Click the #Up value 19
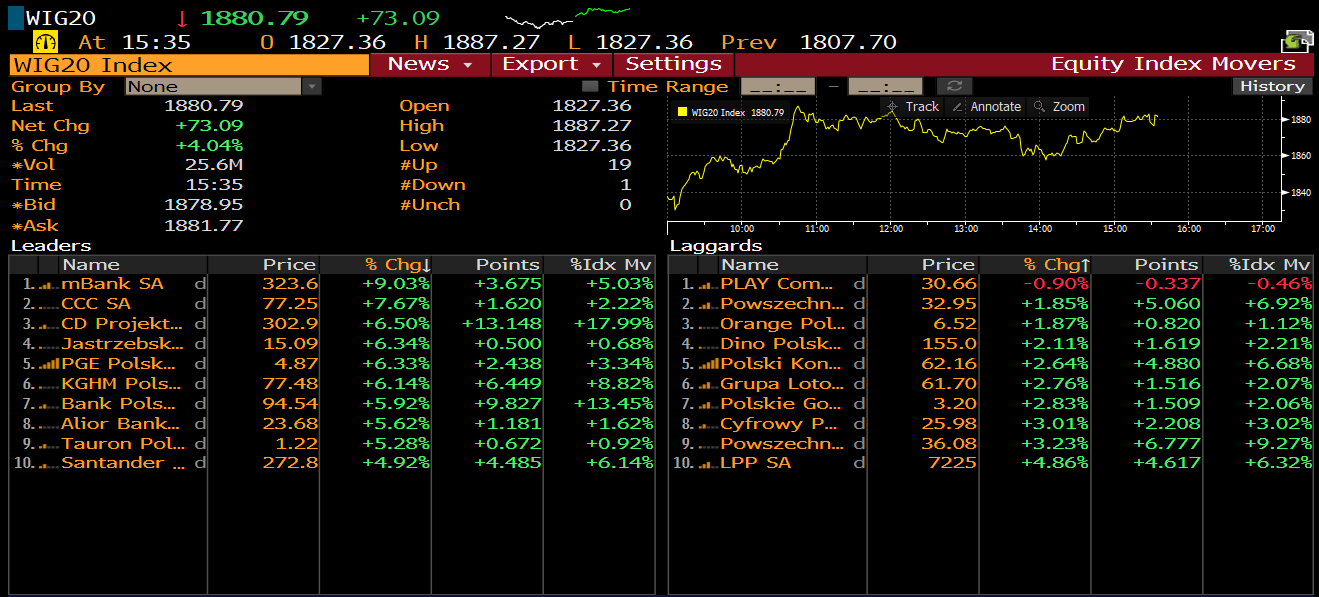The width and height of the screenshot is (1319, 597). pos(620,165)
